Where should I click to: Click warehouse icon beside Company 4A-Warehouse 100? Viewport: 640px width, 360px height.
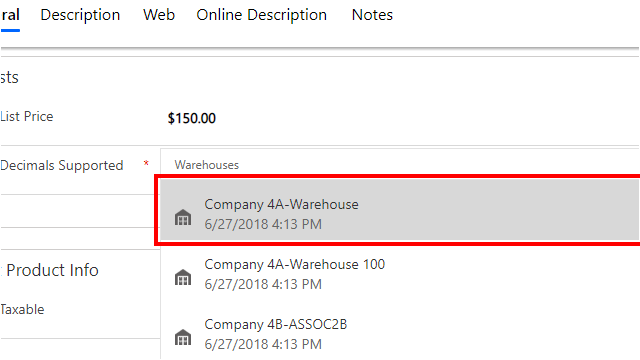click(183, 277)
